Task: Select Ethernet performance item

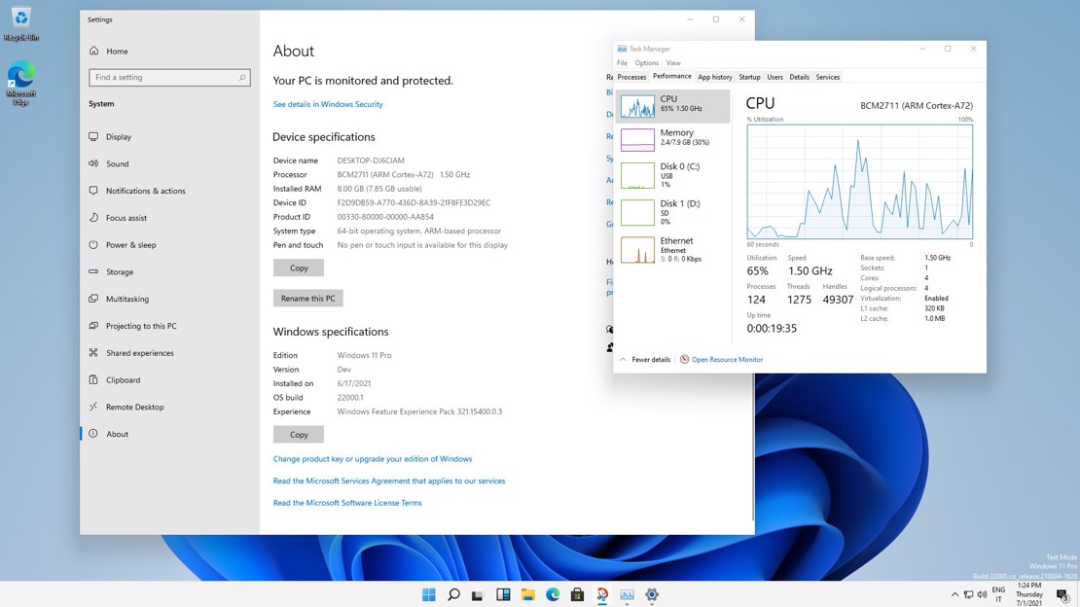Action: 672,249
